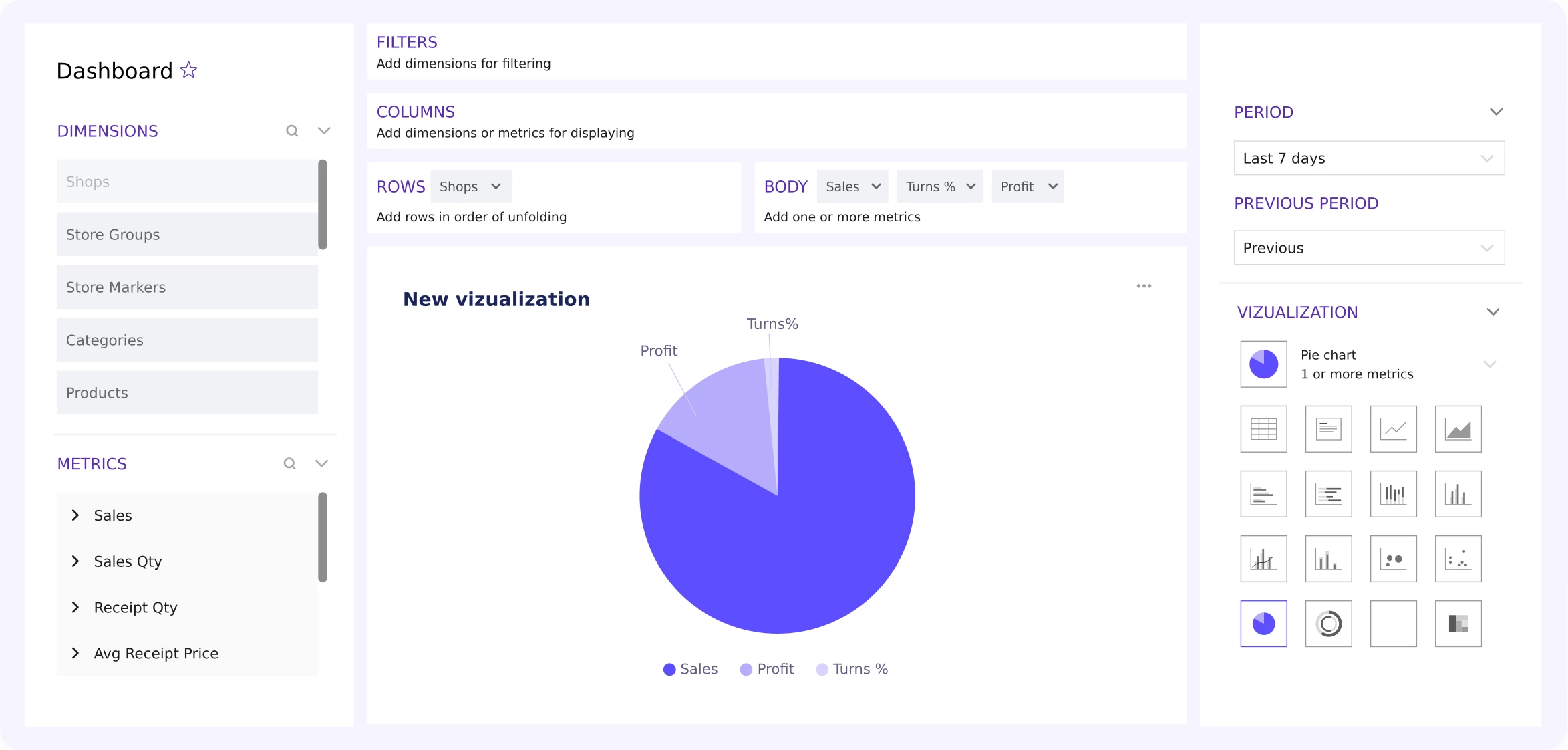Select the area chart visualization
1568x750 pixels.
(x=1458, y=428)
